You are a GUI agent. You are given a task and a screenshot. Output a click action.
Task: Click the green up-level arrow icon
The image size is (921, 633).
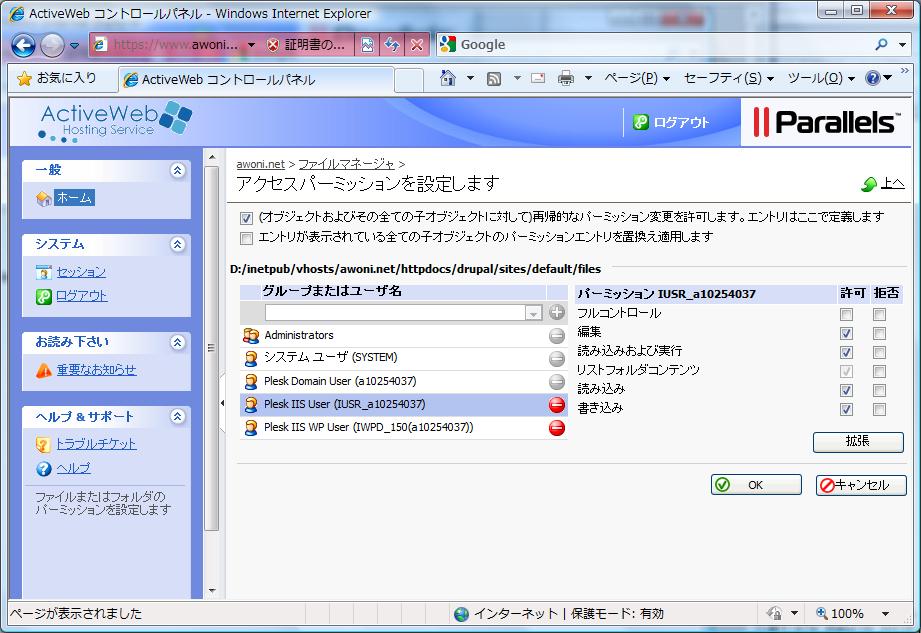869,184
